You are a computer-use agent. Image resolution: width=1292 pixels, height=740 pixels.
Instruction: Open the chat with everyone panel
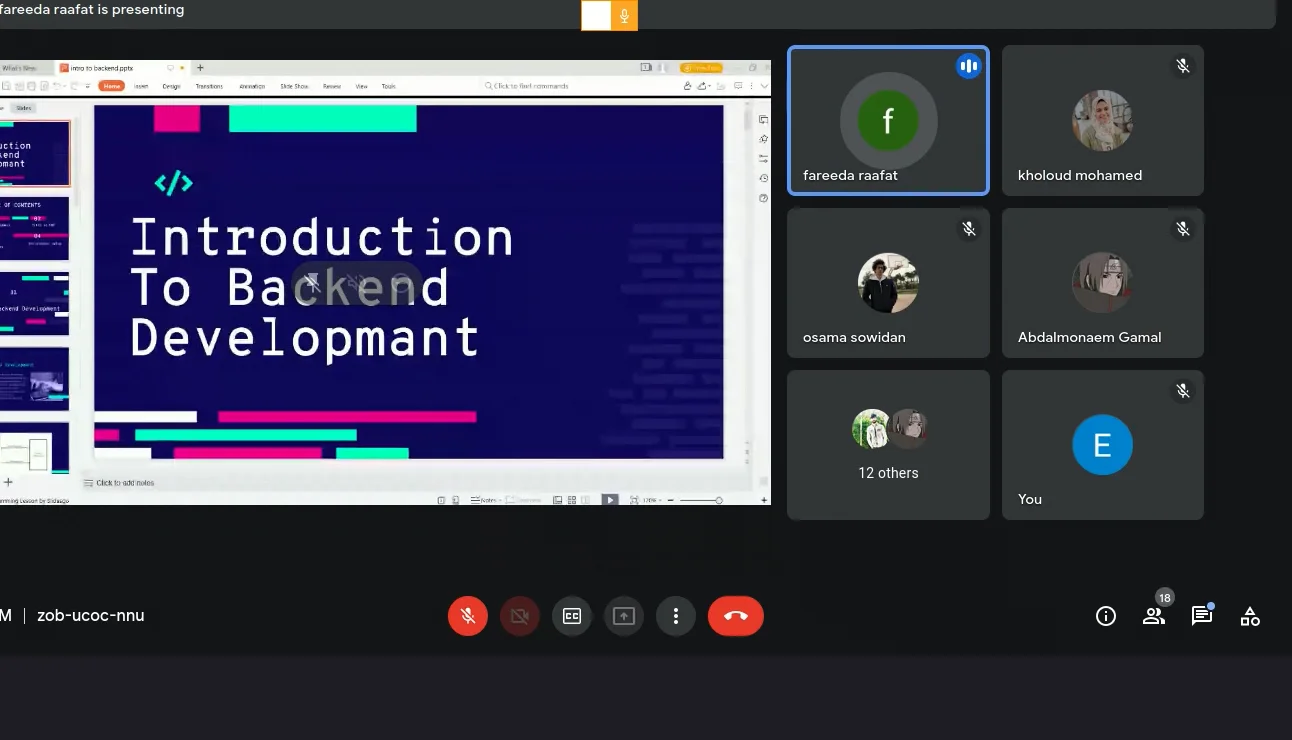(x=1202, y=616)
